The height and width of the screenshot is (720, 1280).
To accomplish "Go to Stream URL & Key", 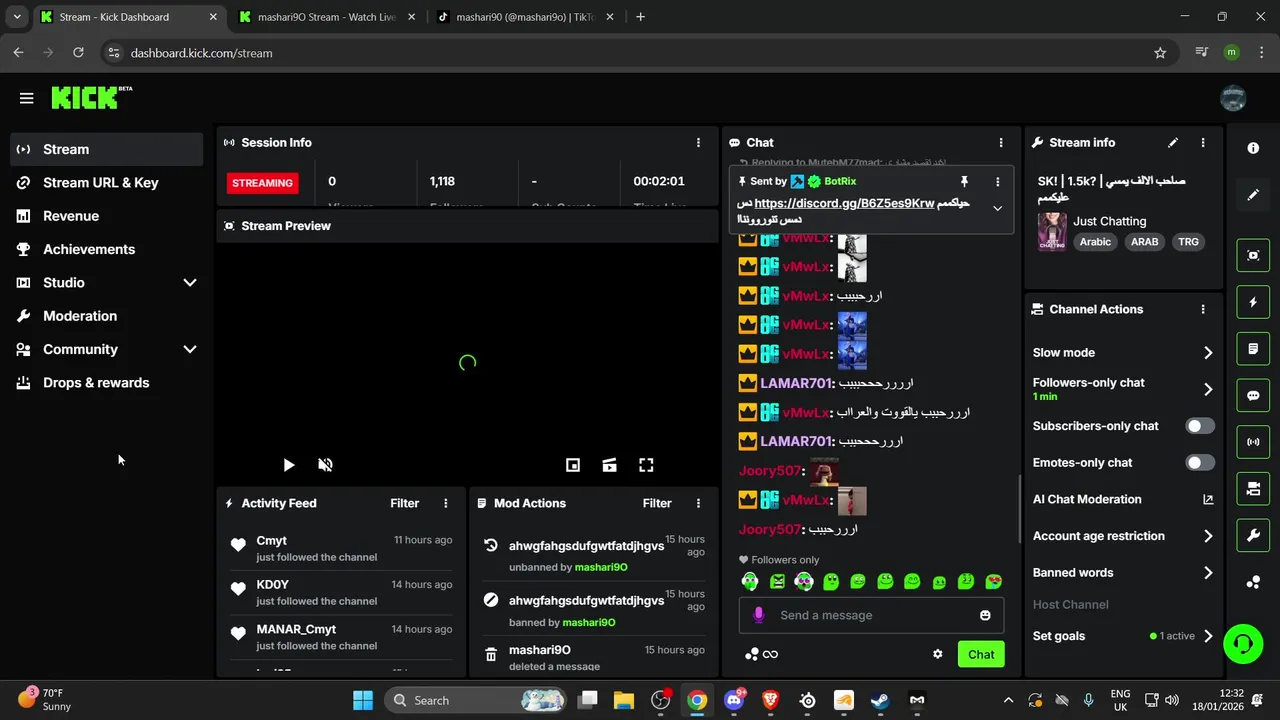I will click(106, 182).
